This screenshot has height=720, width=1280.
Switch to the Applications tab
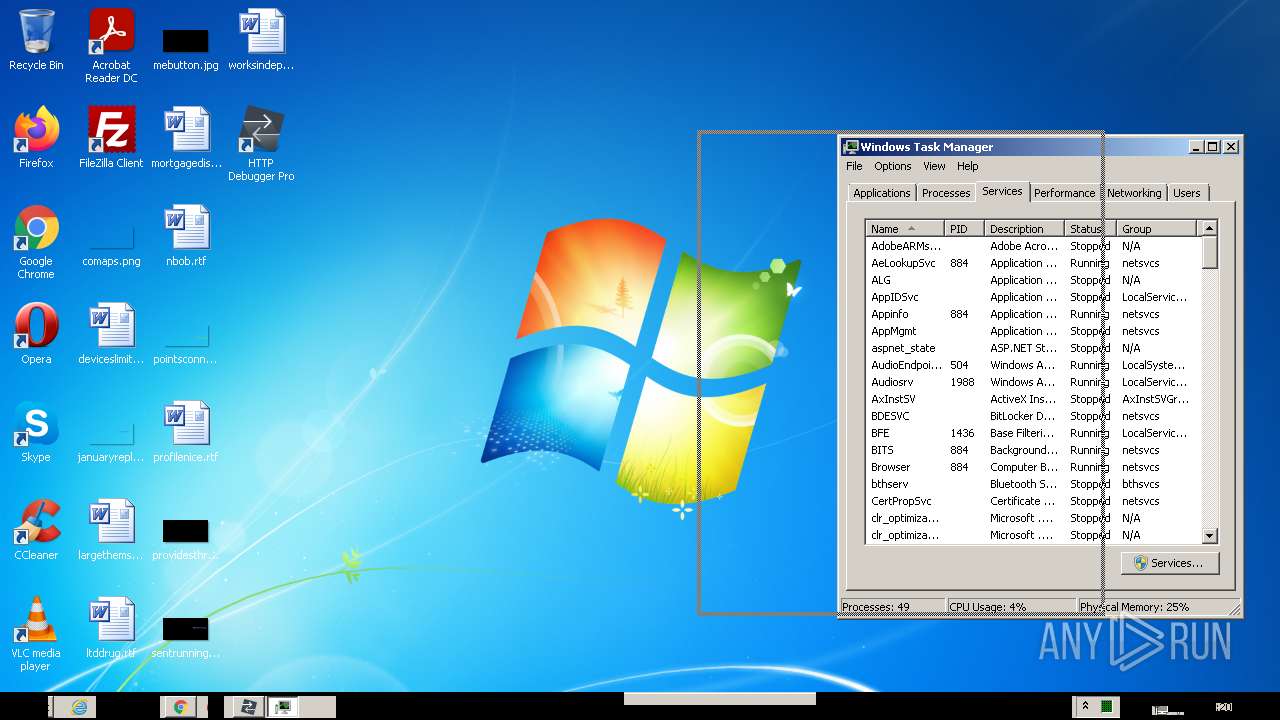click(882, 193)
